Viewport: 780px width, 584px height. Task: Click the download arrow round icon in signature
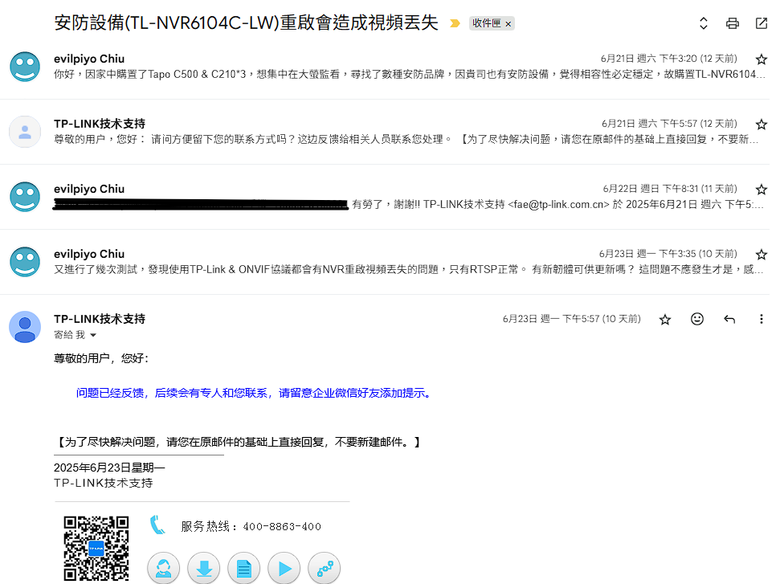click(203, 568)
